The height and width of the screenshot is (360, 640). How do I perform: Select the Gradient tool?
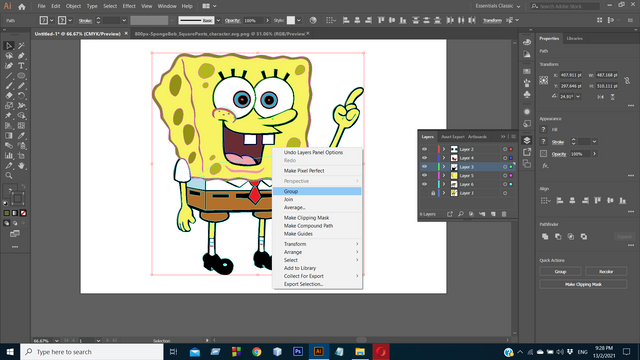coord(9,136)
